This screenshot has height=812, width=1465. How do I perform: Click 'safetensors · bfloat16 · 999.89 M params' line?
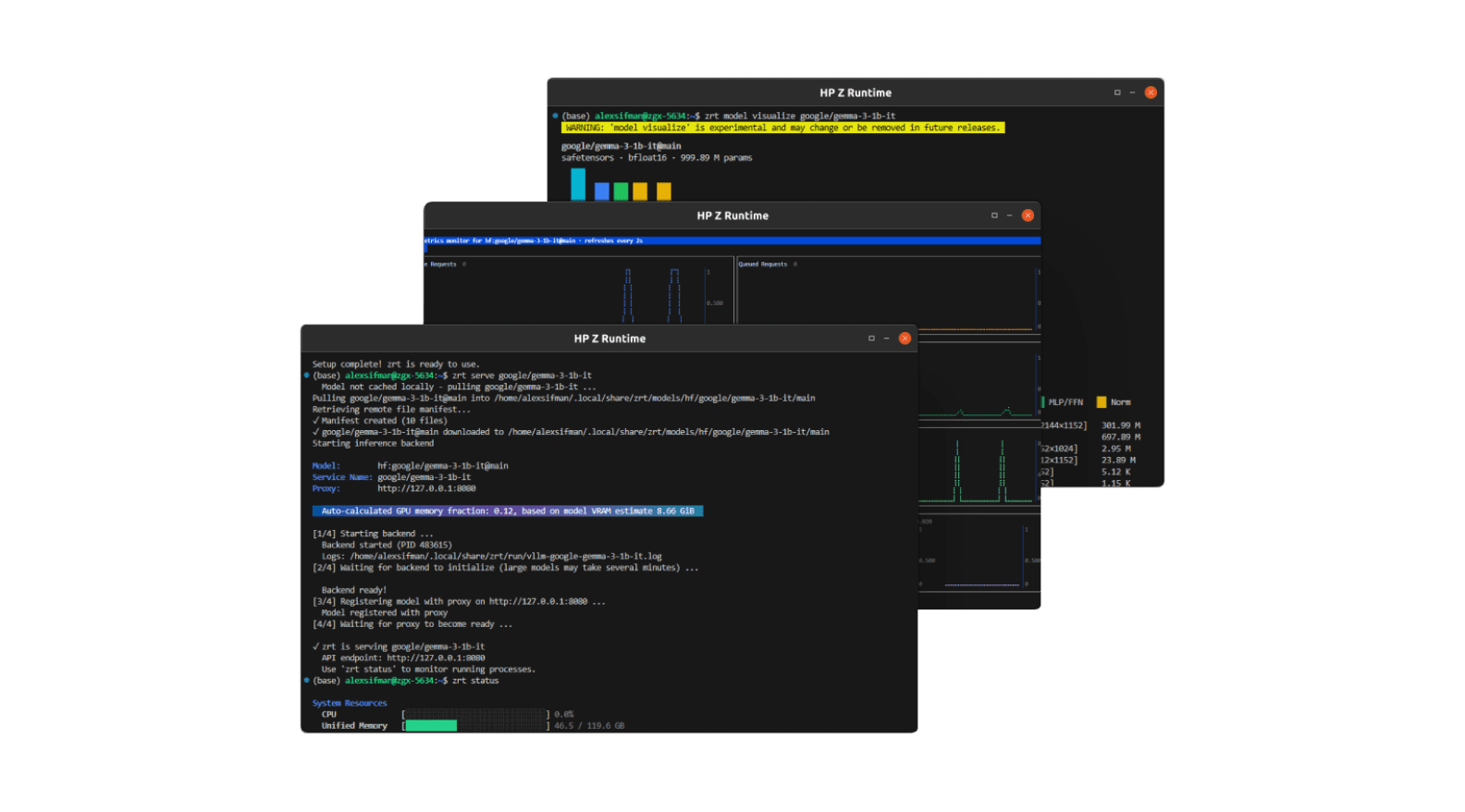(657, 158)
